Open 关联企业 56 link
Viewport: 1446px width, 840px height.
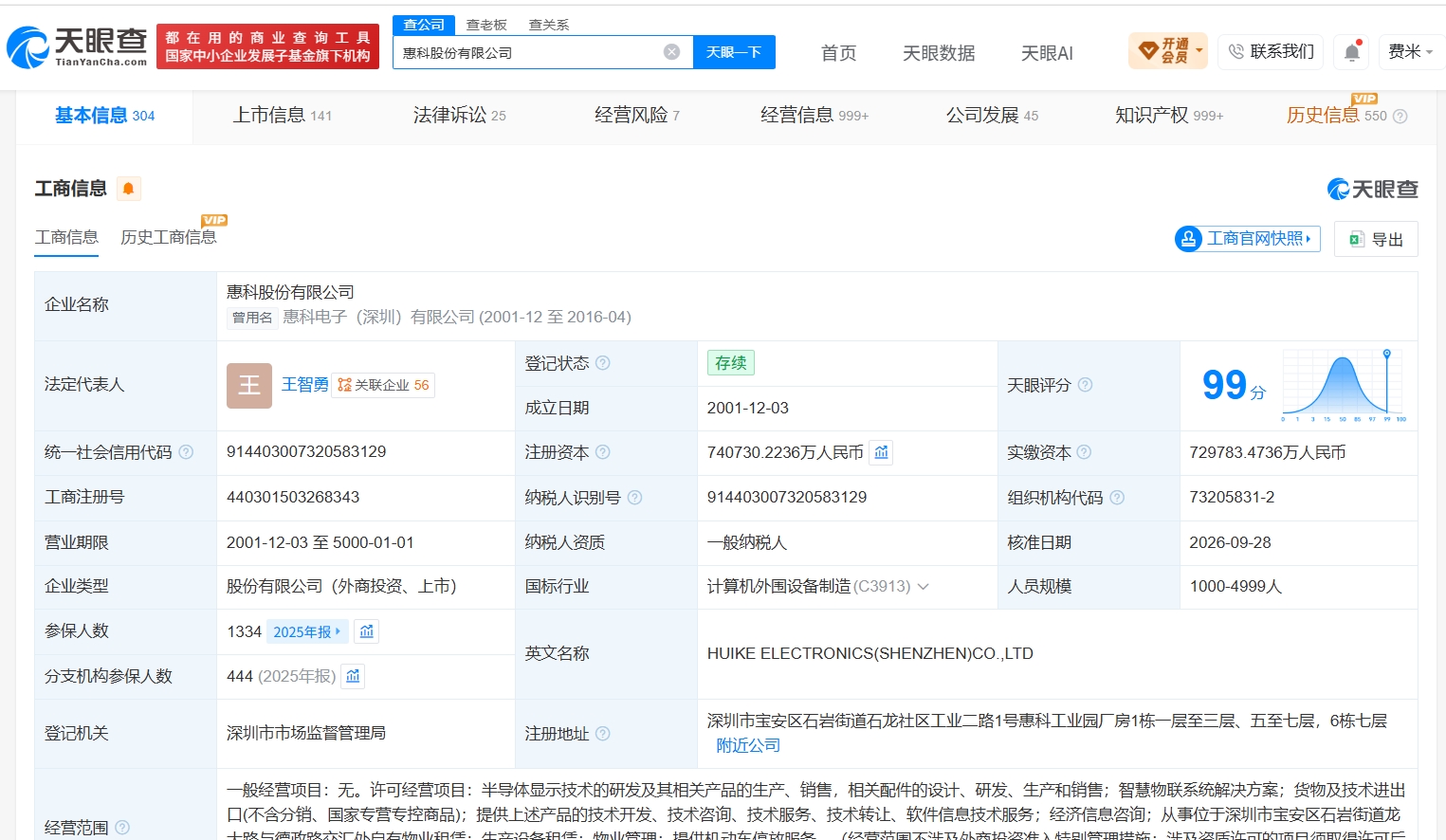[383, 385]
